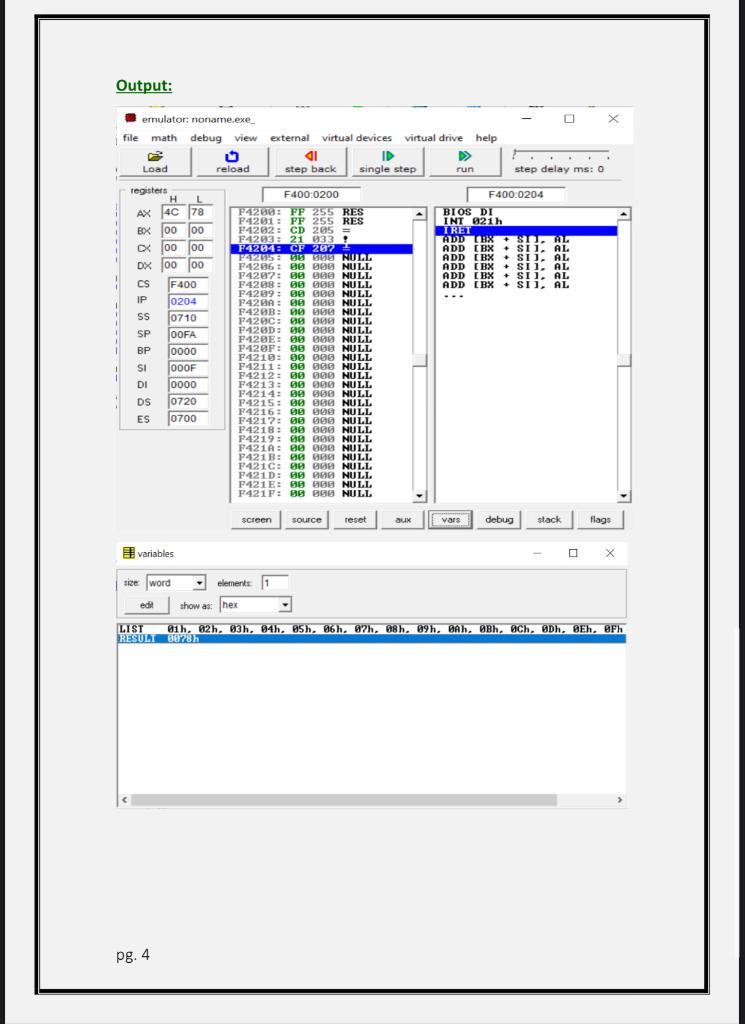Click variables scrollbar left arrow
The image size is (745, 1024).
(x=124, y=800)
